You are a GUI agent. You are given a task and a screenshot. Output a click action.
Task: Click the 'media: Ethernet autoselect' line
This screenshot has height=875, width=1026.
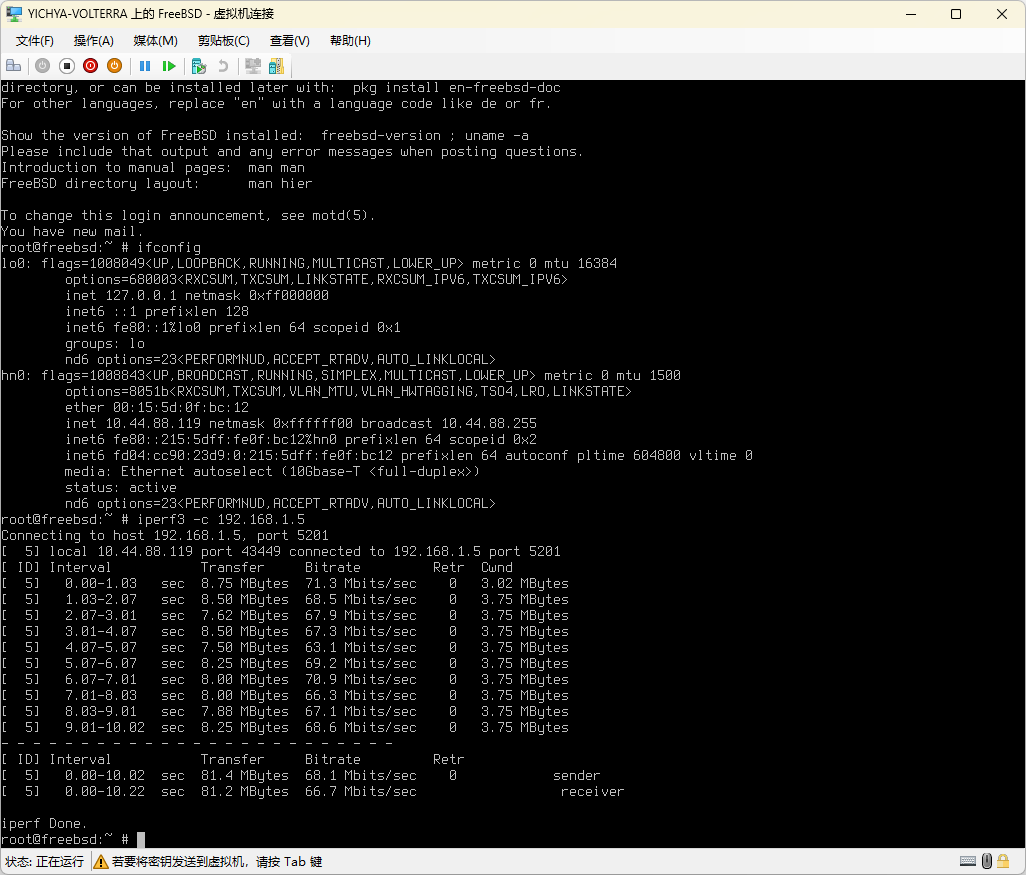click(x=272, y=471)
